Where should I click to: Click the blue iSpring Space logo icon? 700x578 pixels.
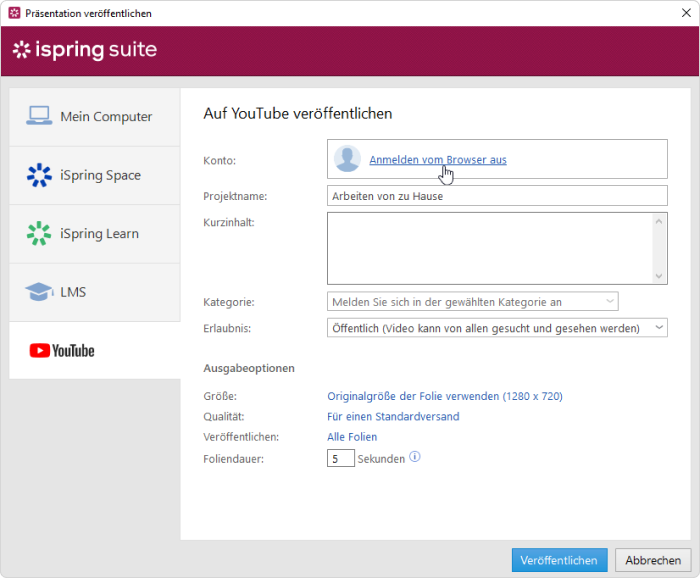point(39,175)
